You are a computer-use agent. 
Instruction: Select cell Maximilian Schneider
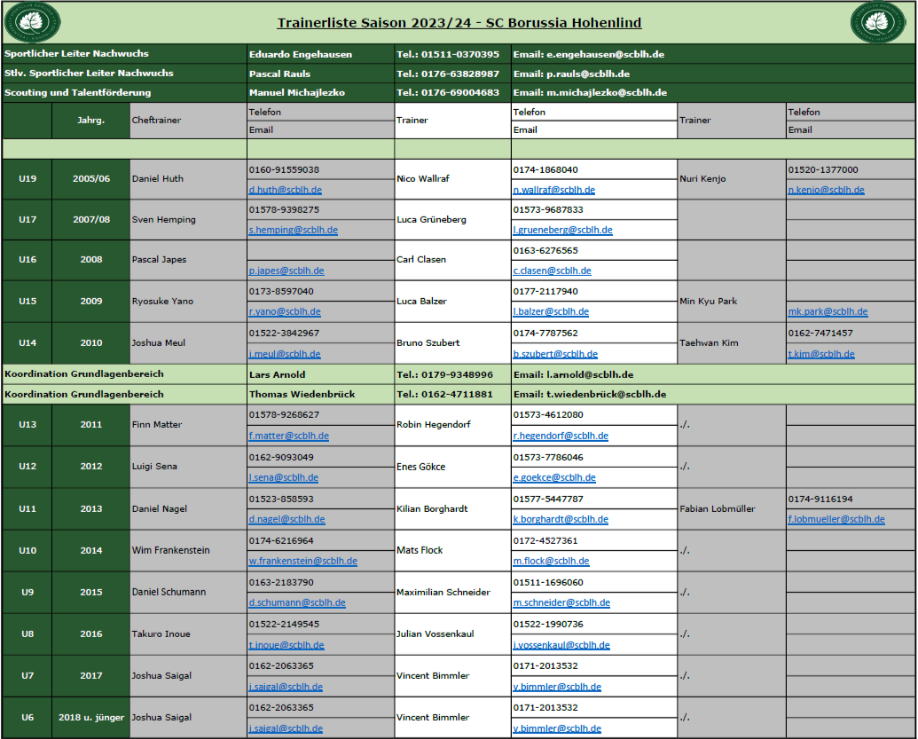pyautogui.click(x=453, y=592)
